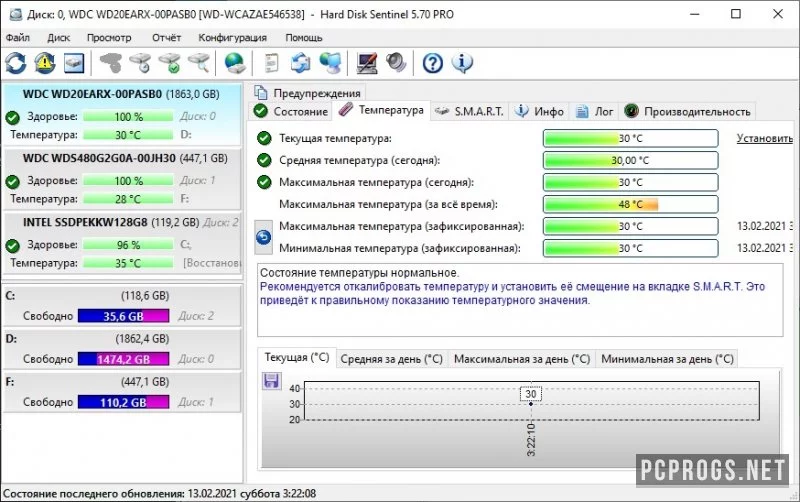Switch to the Состояние tab
This screenshot has height=502, width=800.
[291, 111]
